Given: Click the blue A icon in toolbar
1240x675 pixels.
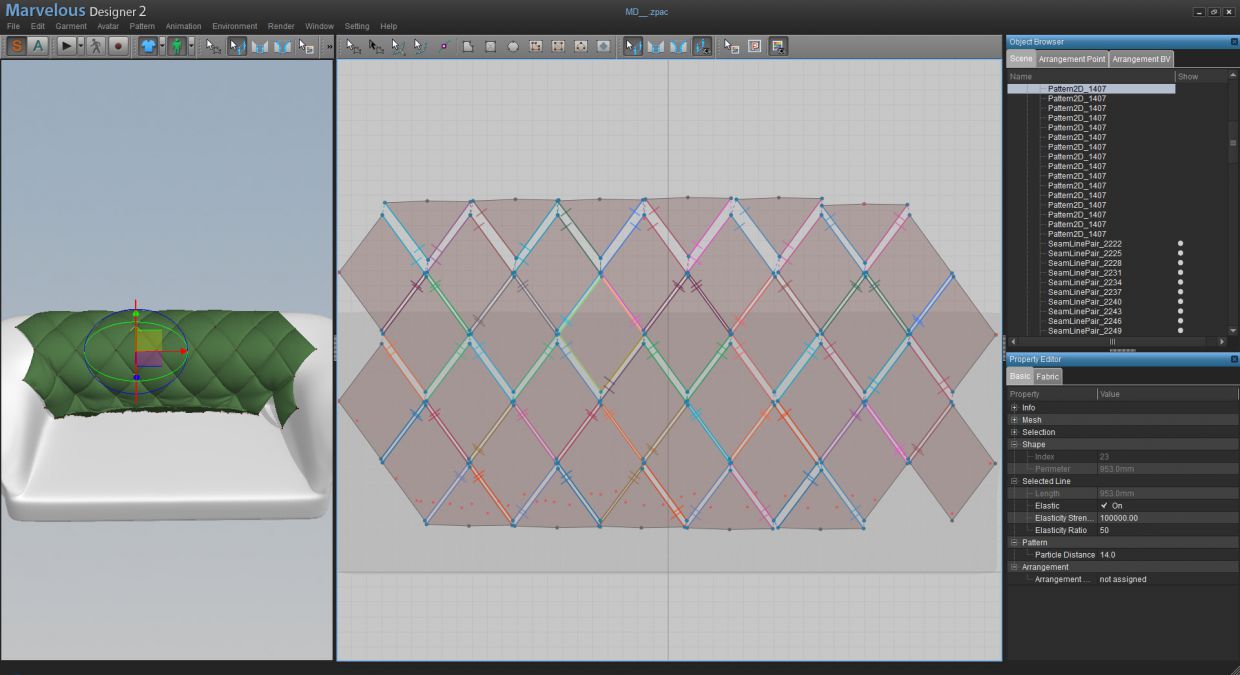Looking at the screenshot, I should click(x=39, y=46).
